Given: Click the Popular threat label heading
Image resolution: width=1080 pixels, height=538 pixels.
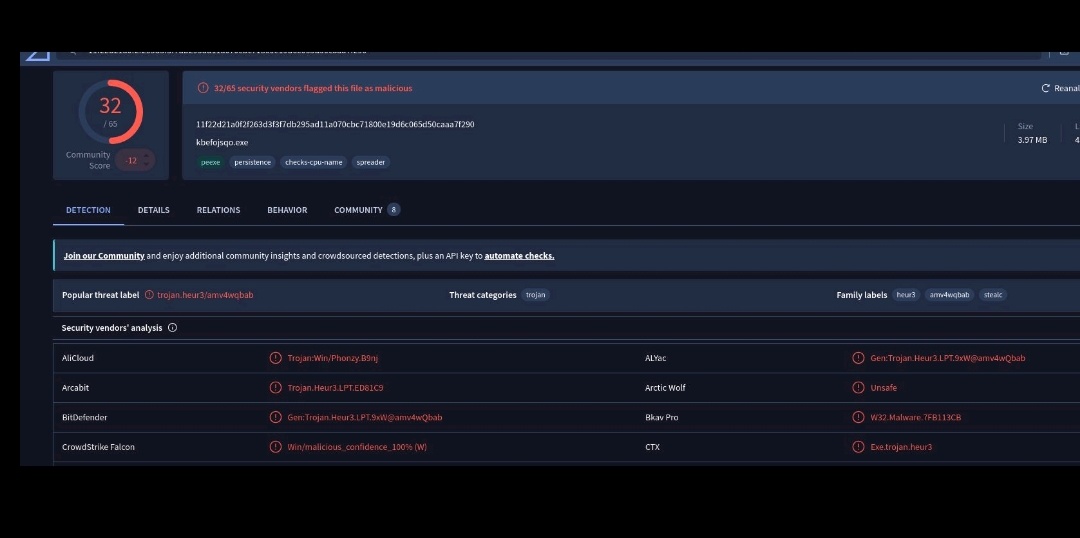Looking at the screenshot, I should pyautogui.click(x=101, y=295).
